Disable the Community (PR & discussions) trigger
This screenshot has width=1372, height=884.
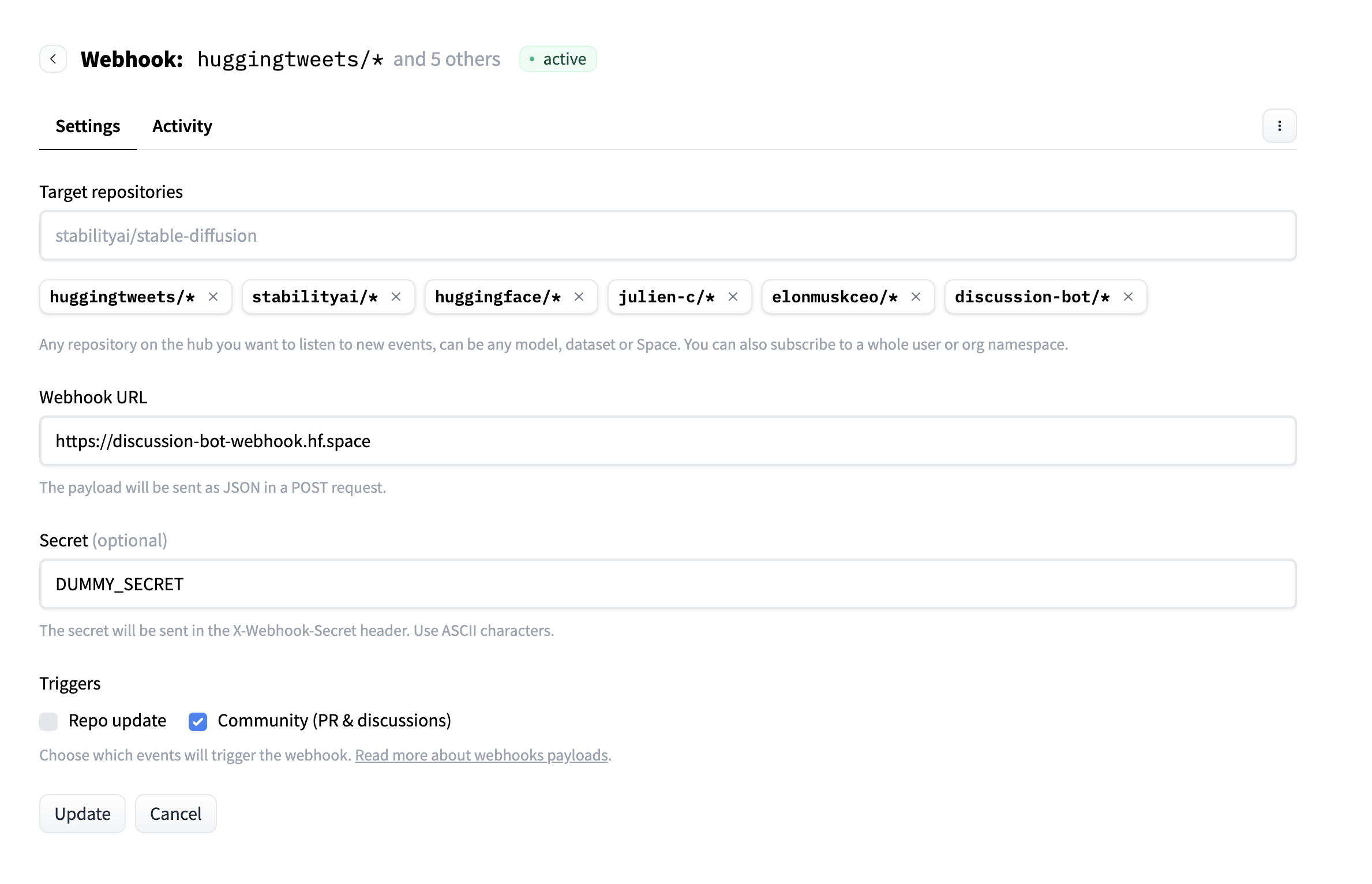point(197,721)
